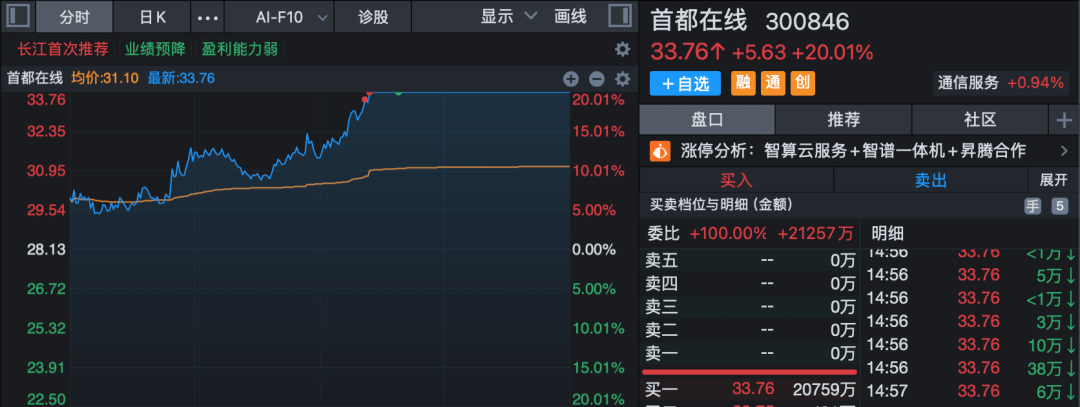The image size is (1080, 407).
Task: Click the orange 创 badge
Action: click(x=802, y=83)
